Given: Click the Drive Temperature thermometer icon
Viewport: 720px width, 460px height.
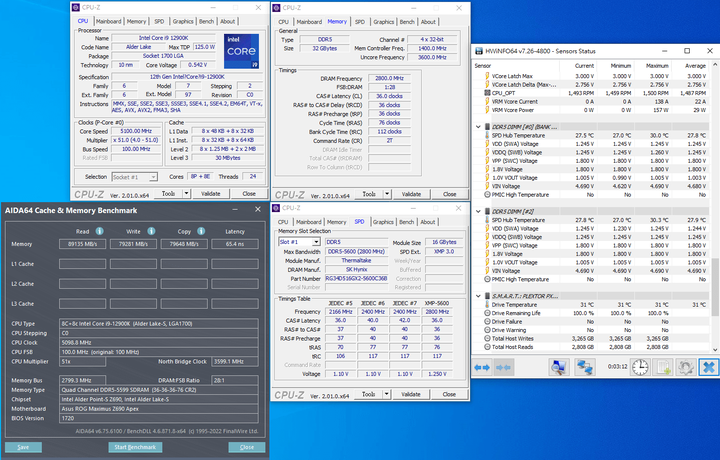Looking at the screenshot, I should pyautogui.click(x=487, y=304).
